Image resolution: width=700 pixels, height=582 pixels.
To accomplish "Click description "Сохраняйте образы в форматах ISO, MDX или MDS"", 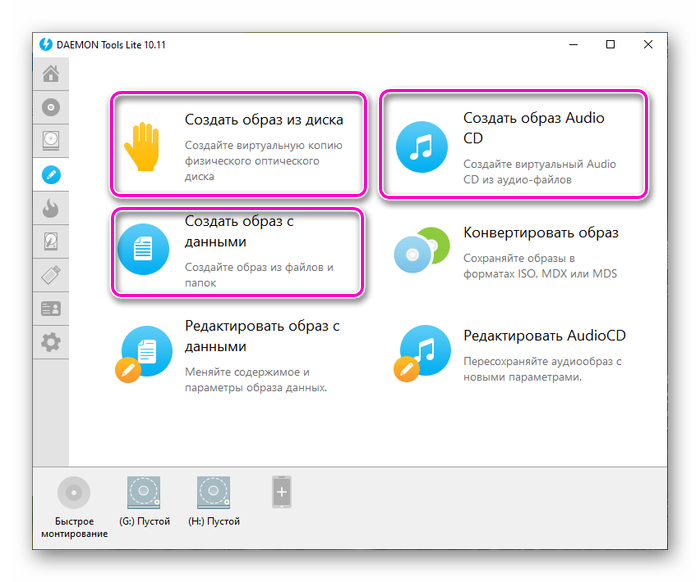I will pyautogui.click(x=540, y=266).
